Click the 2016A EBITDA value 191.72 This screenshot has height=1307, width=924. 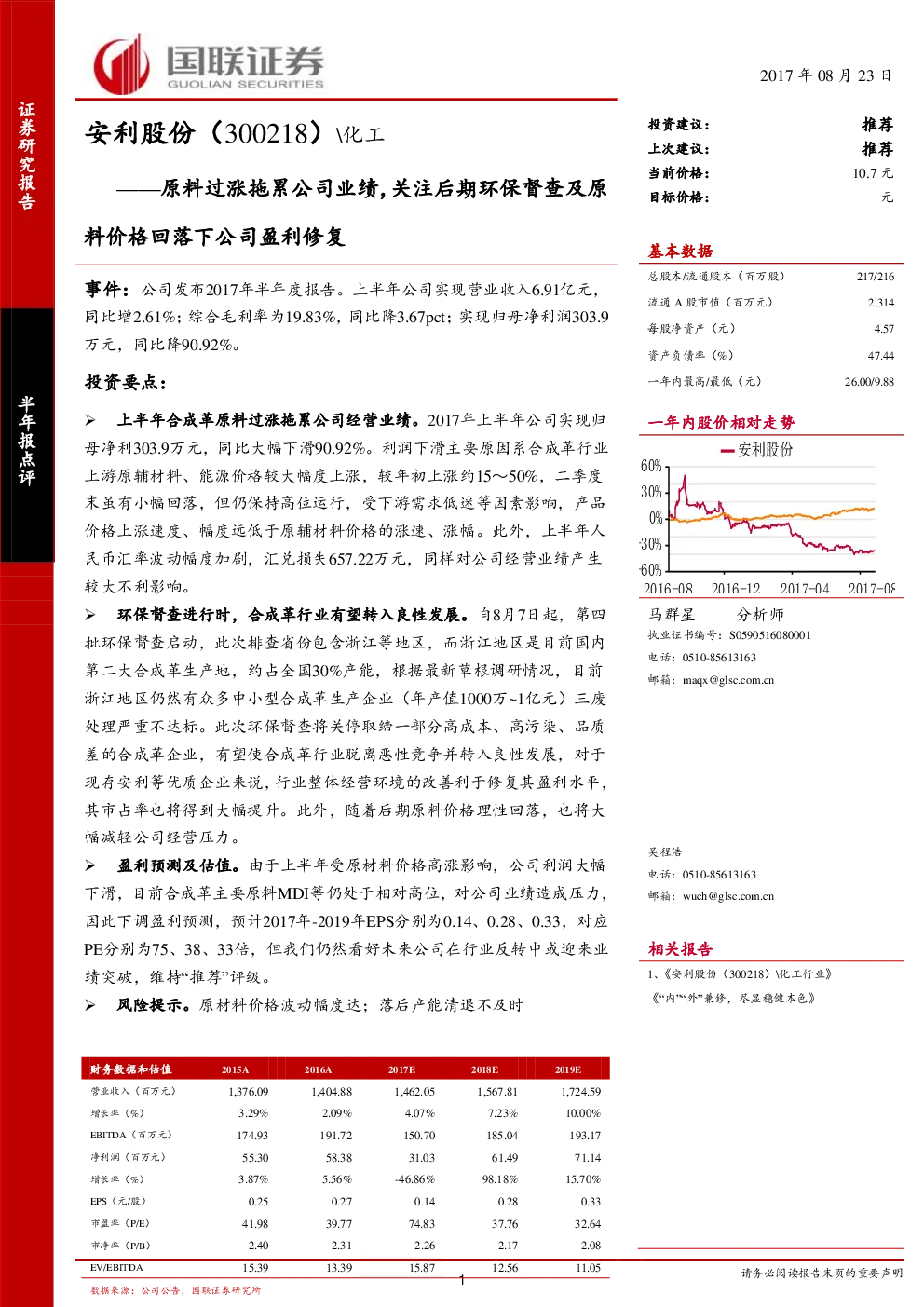(336, 1136)
